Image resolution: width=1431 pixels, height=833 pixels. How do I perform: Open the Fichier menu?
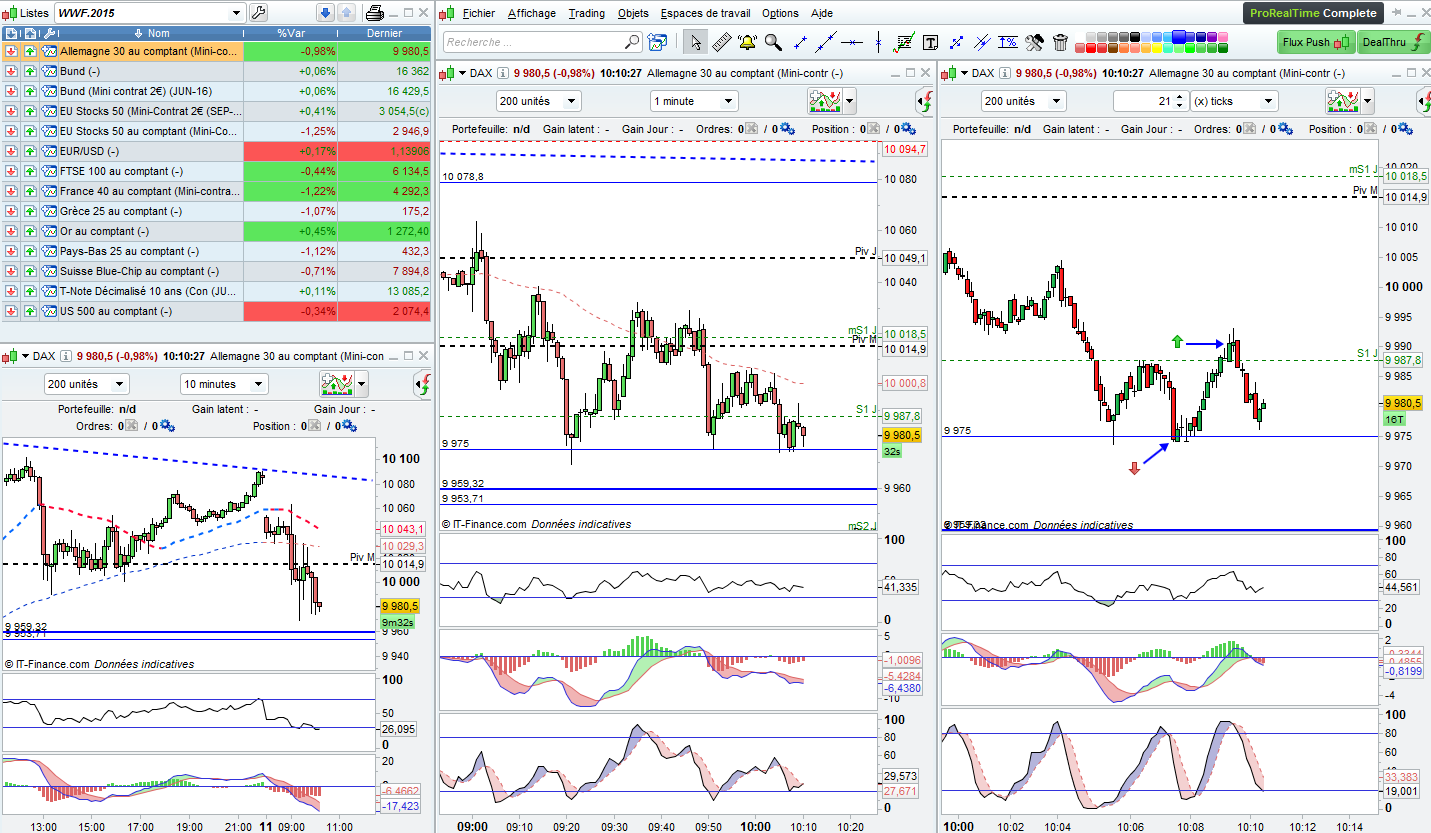tap(479, 13)
